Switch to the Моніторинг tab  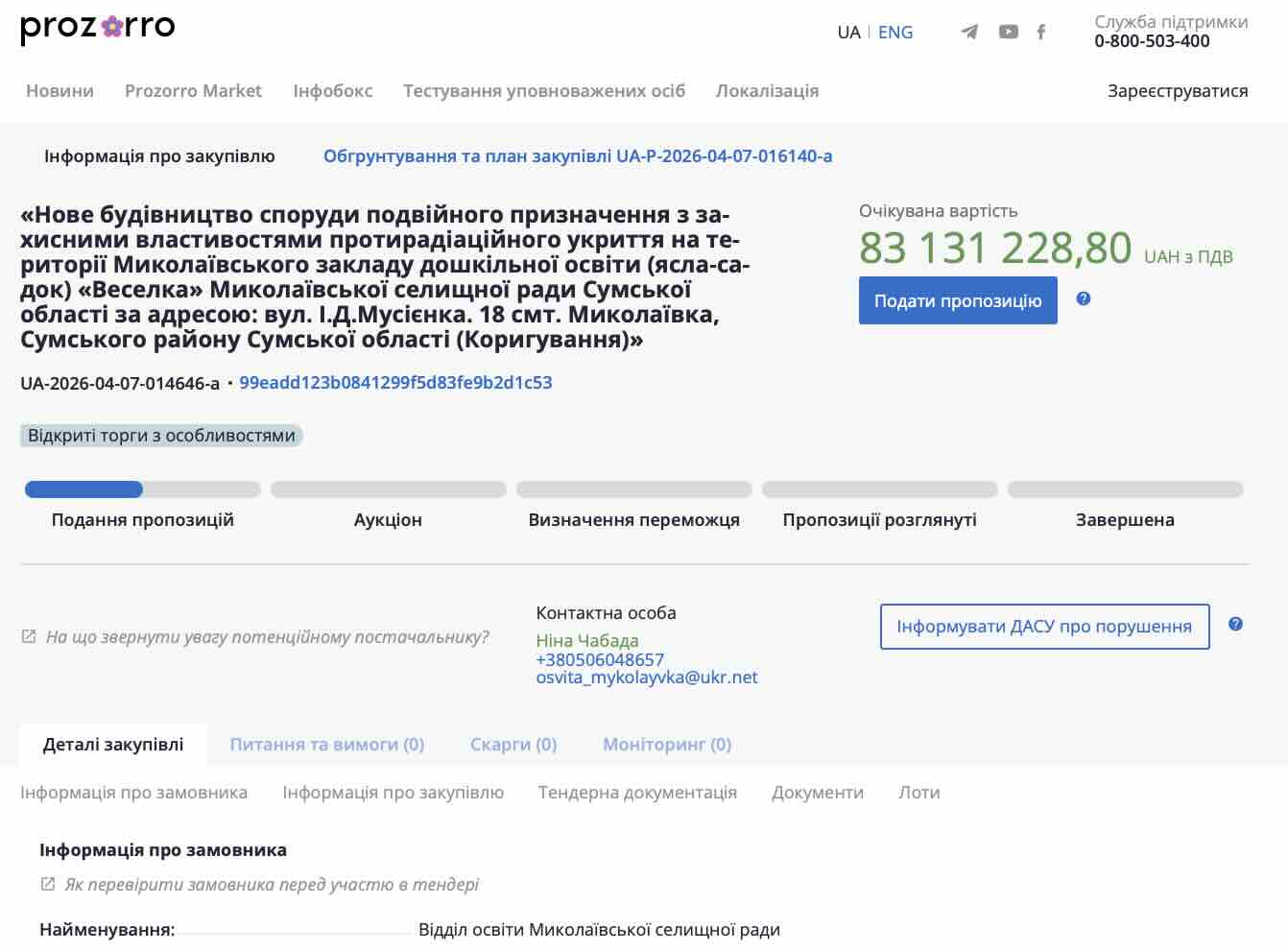pos(666,745)
